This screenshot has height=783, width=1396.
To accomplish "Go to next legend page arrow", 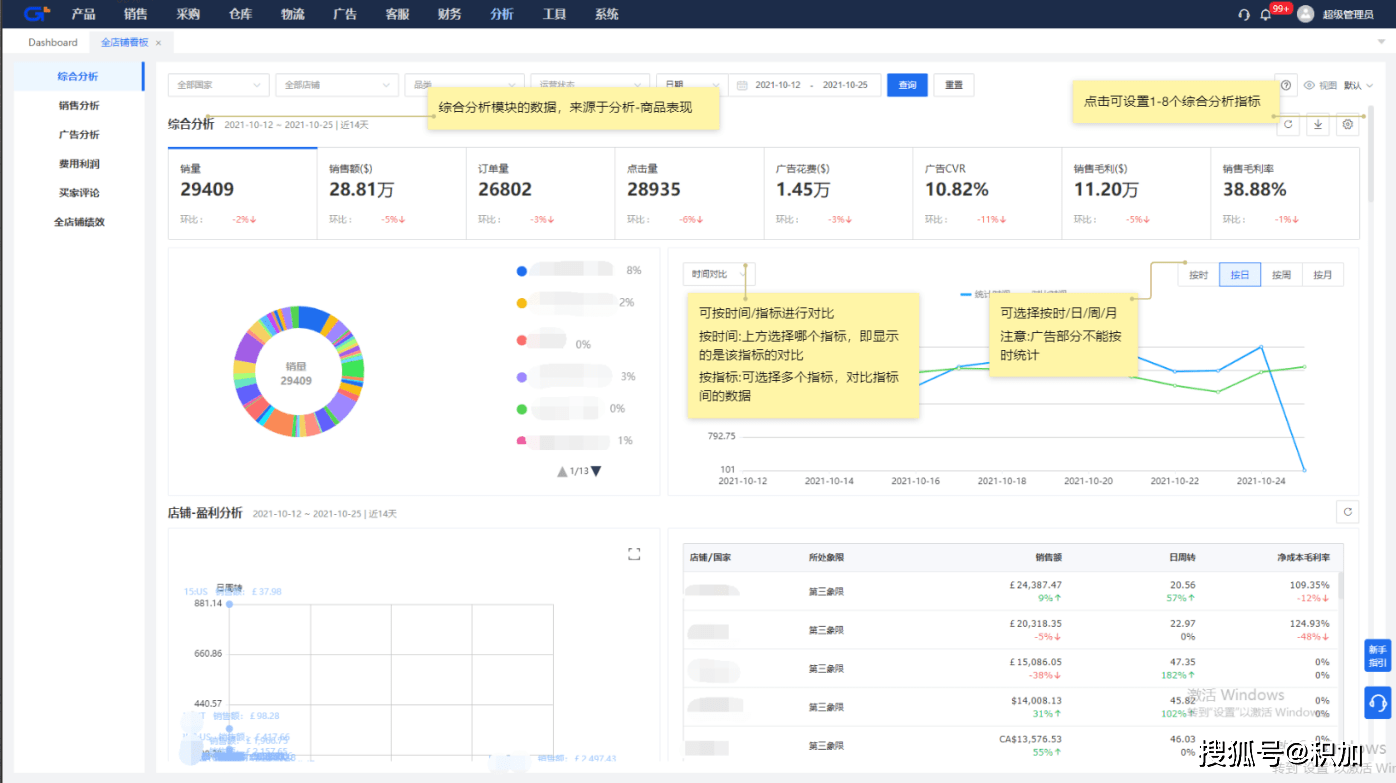I will 596,471.
